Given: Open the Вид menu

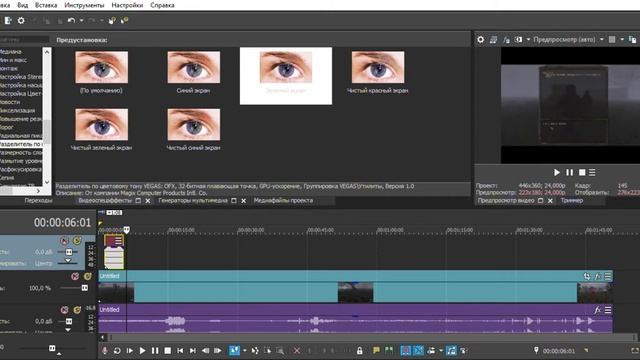Looking at the screenshot, I should (x=22, y=5).
